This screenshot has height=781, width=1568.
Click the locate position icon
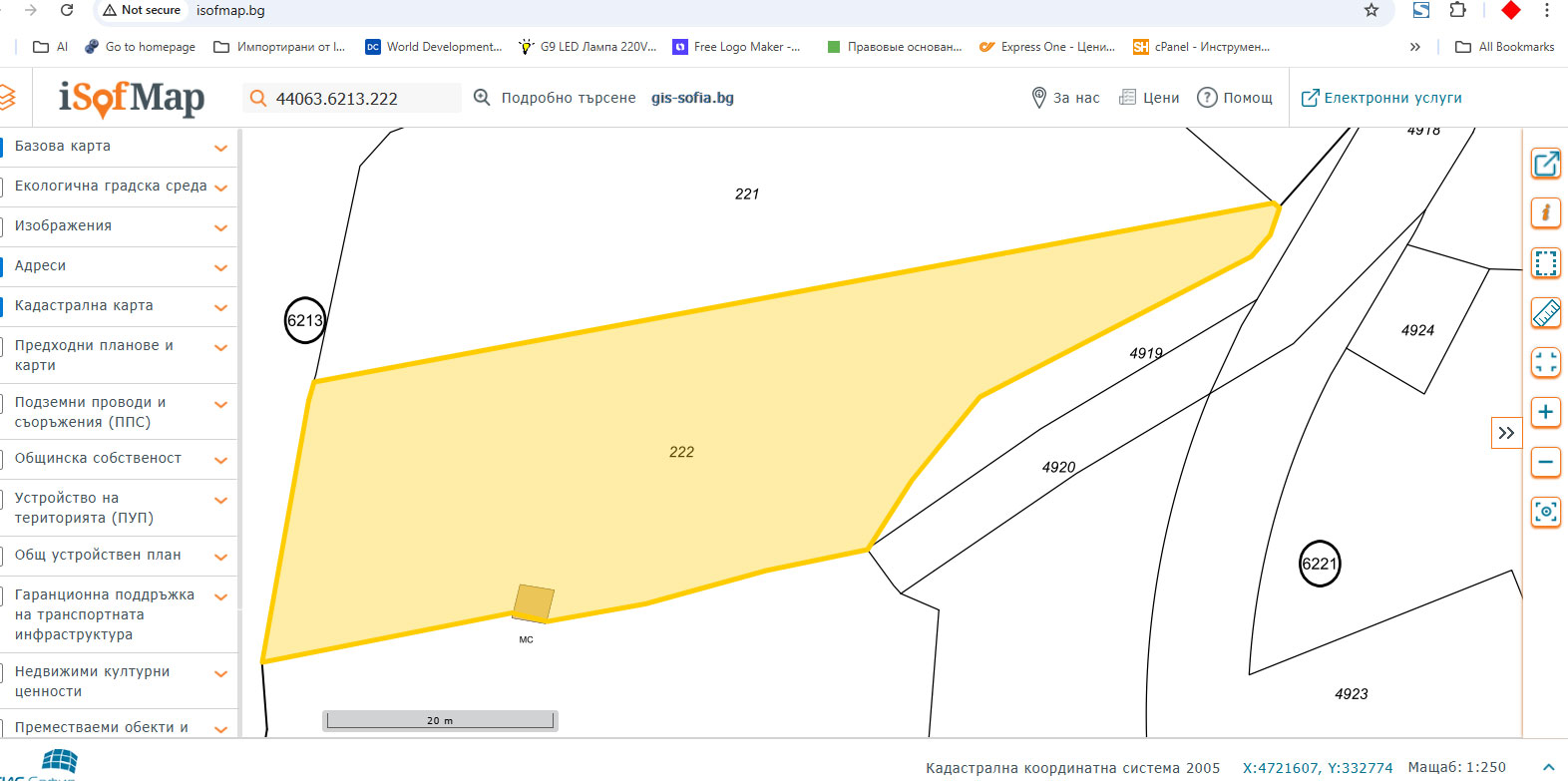[1545, 512]
